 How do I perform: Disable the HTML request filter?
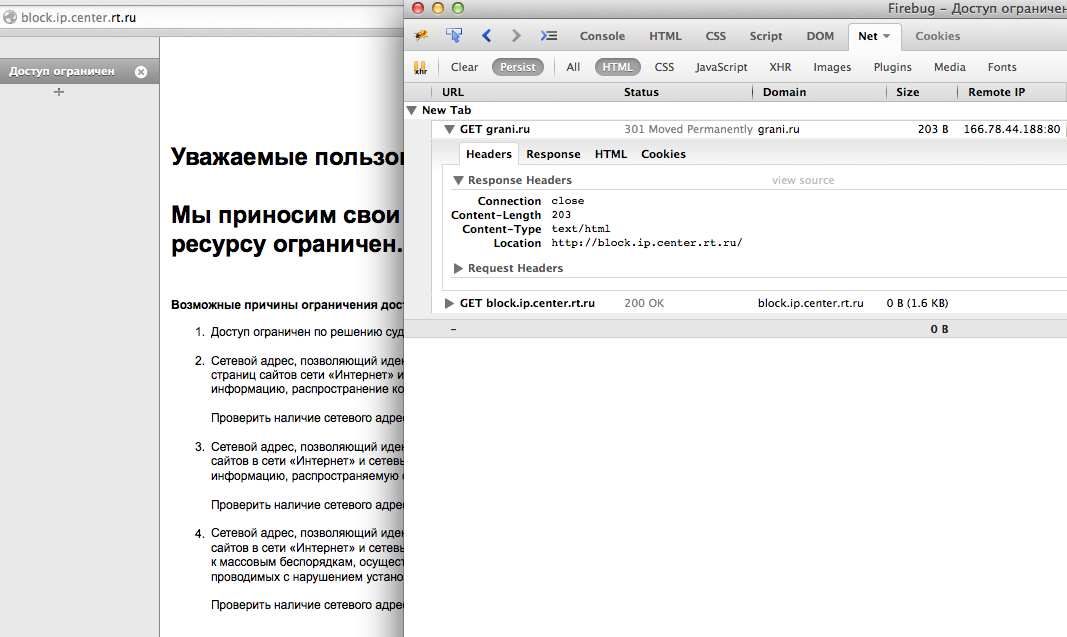(x=617, y=67)
